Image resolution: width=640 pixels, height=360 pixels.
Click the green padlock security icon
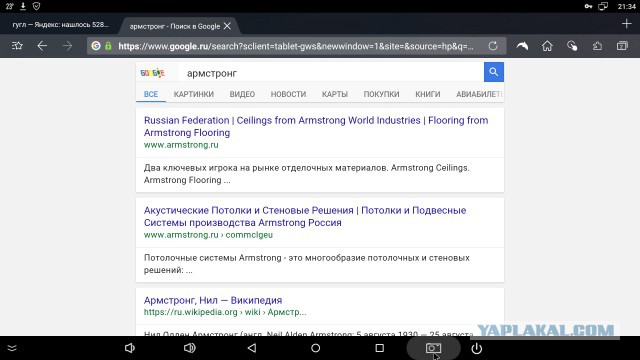[x=108, y=46]
